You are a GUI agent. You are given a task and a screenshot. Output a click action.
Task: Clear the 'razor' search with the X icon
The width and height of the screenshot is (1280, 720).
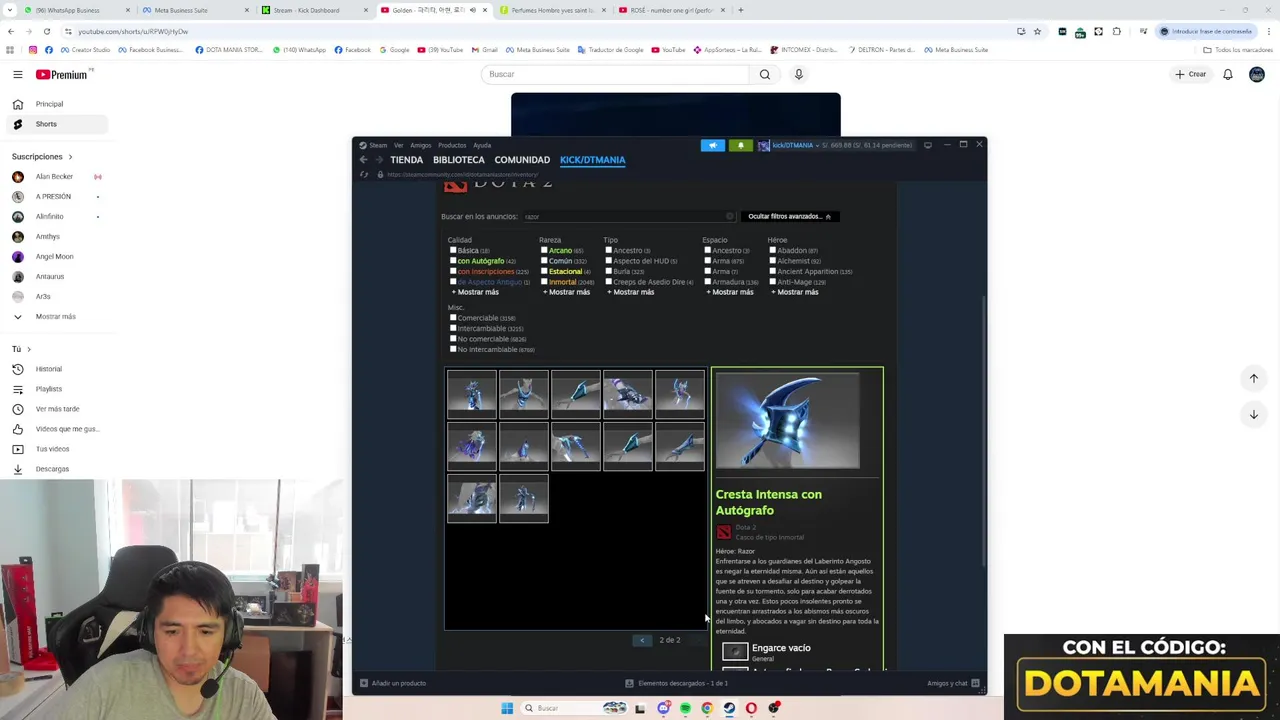[x=730, y=216]
